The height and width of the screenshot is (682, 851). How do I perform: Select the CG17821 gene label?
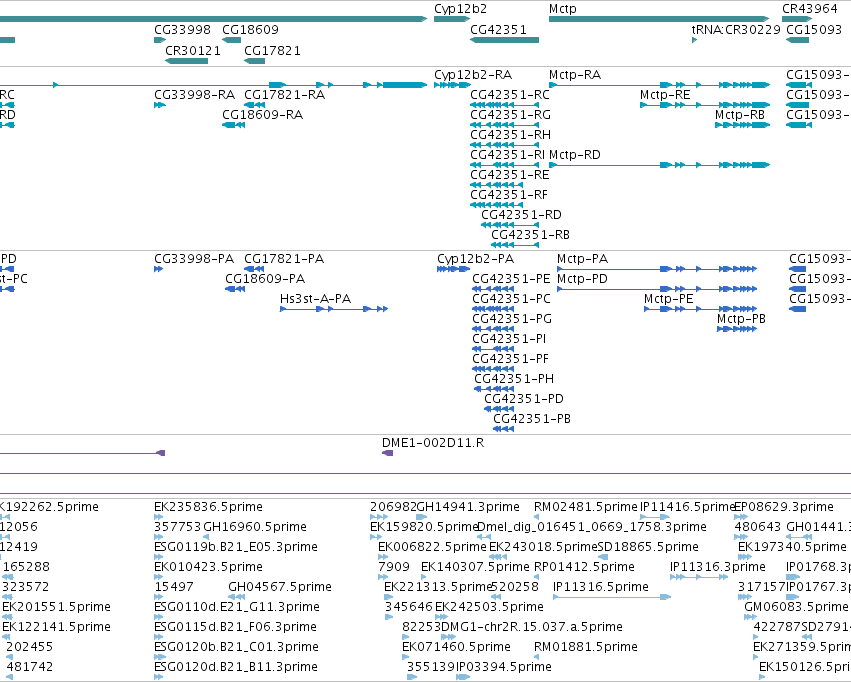pos(272,50)
